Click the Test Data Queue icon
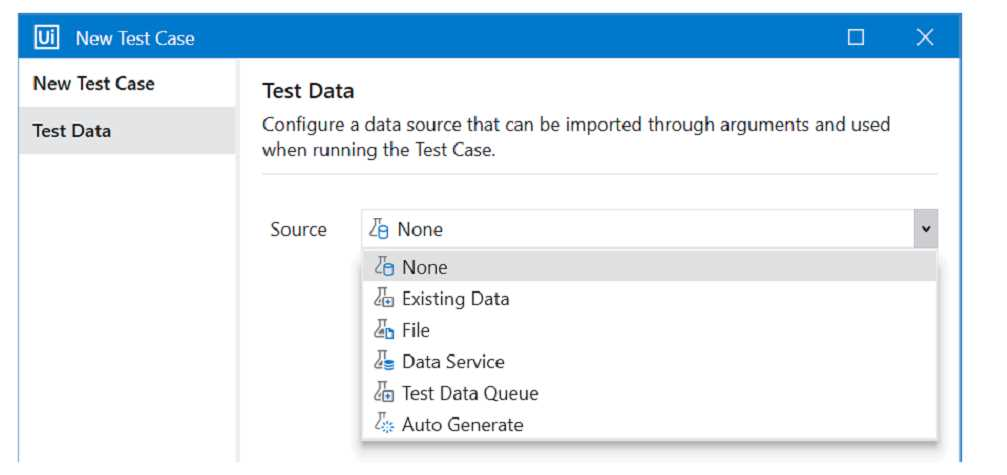 384,393
